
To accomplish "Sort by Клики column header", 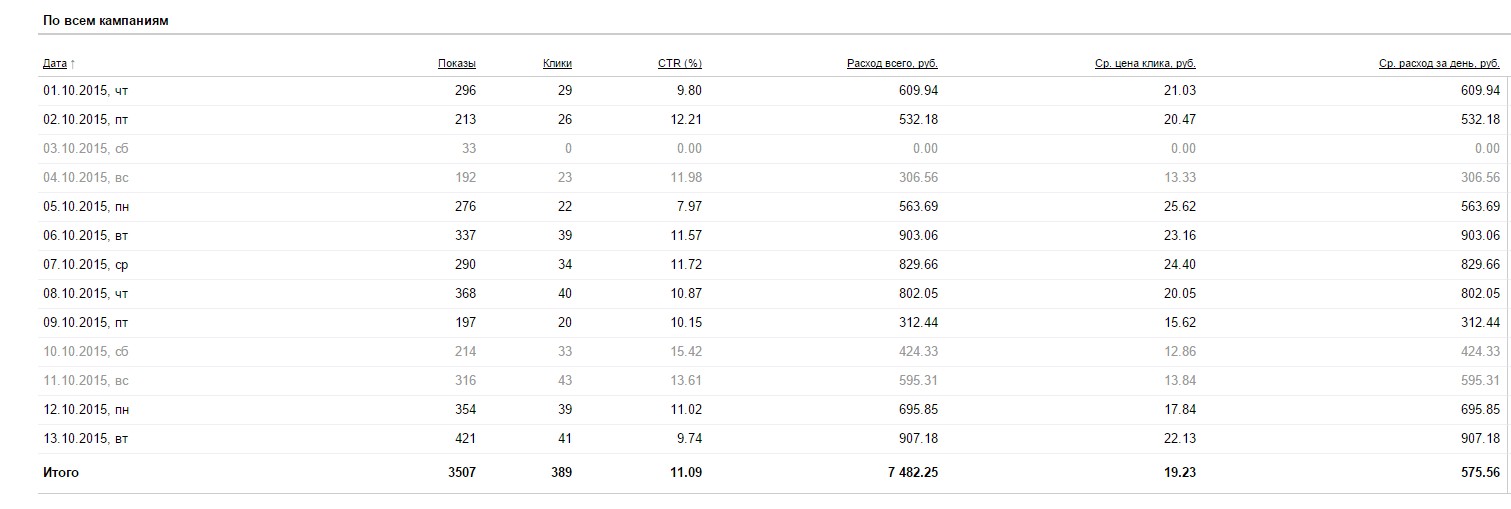I will [x=557, y=64].
